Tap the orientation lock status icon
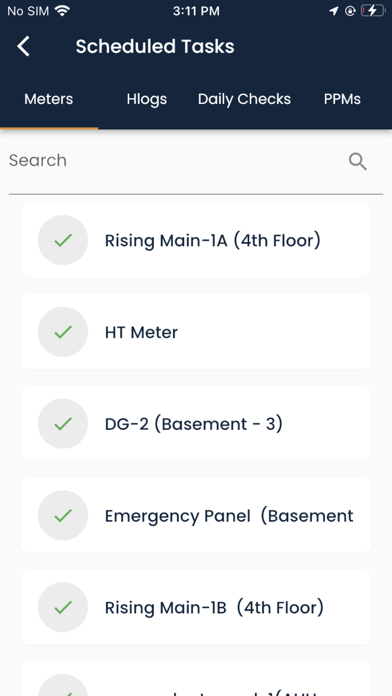The image size is (392, 696). (350, 11)
